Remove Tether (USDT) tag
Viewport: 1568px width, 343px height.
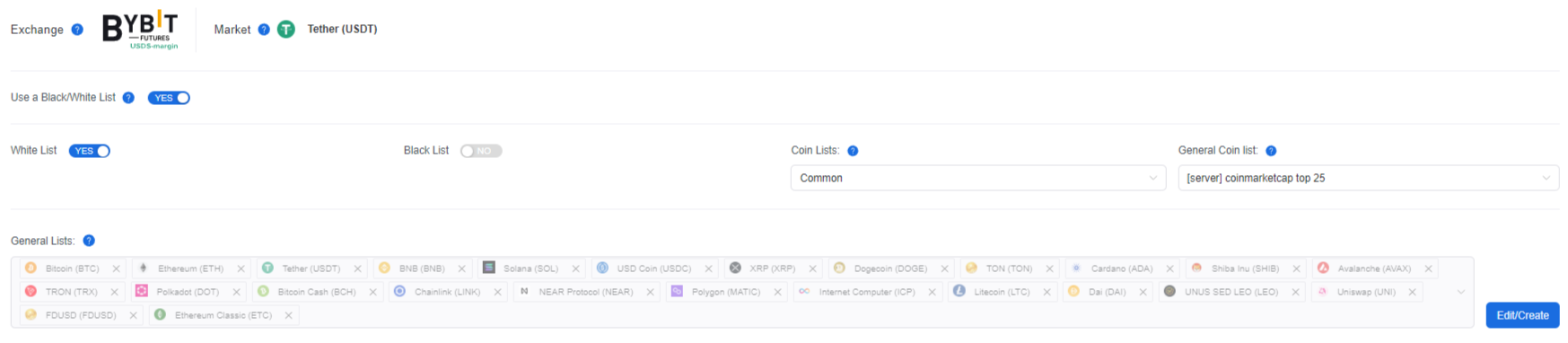click(357, 268)
